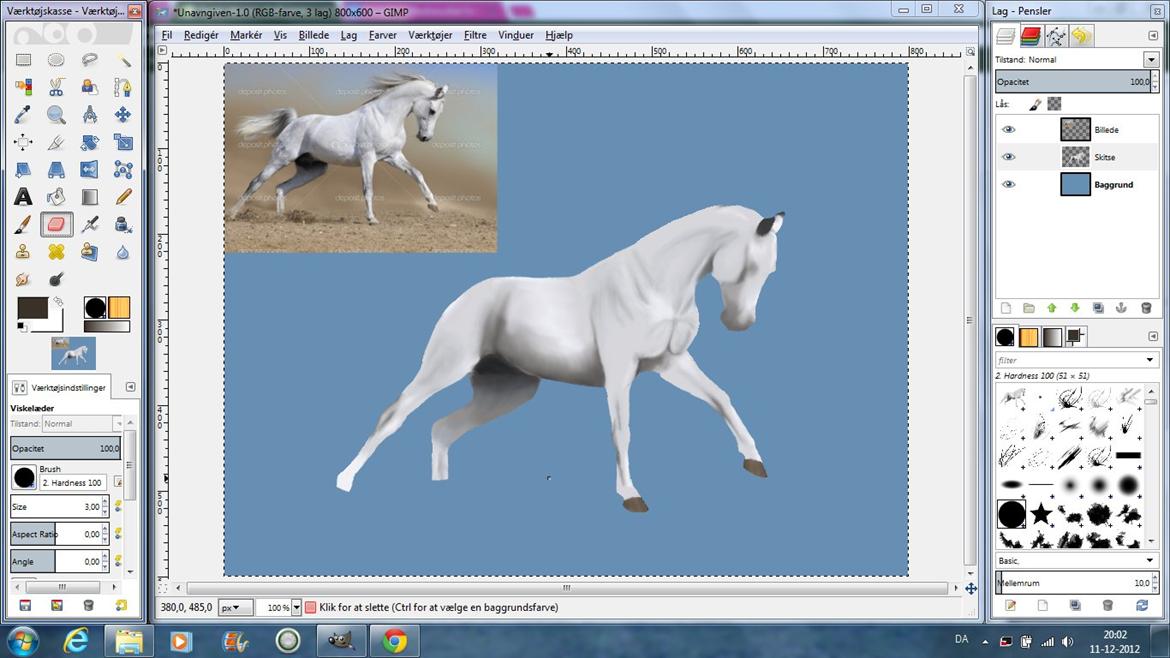Switch to the undo history tab
This screenshot has width=1170, height=658.
coord(1081,37)
